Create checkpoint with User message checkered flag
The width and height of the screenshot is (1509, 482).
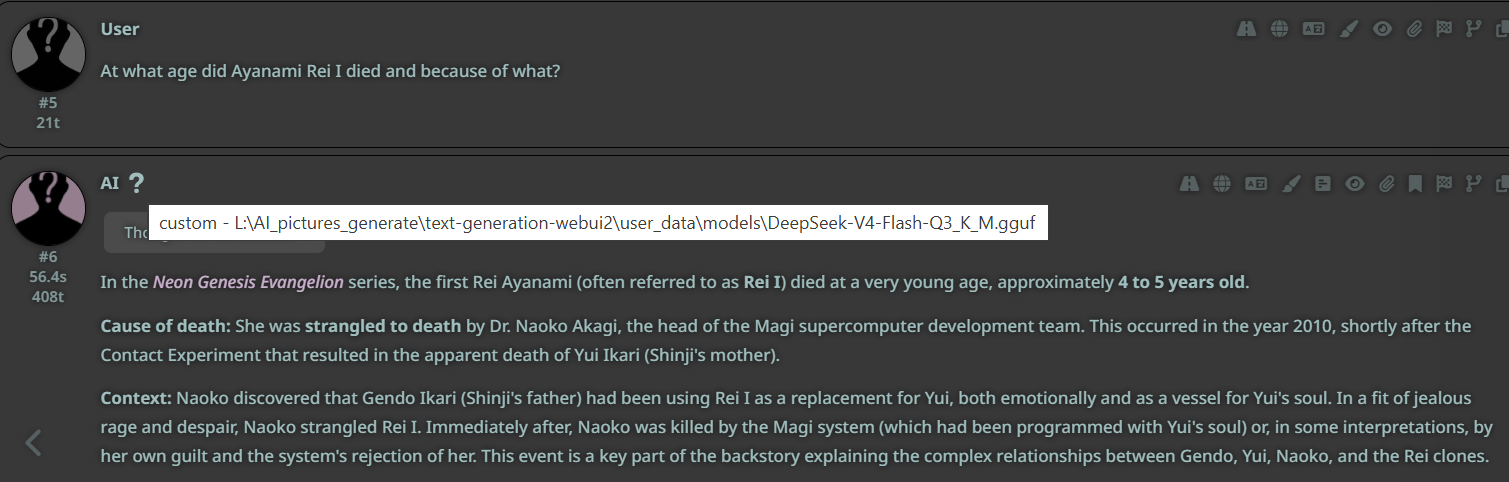pyautogui.click(x=1444, y=29)
